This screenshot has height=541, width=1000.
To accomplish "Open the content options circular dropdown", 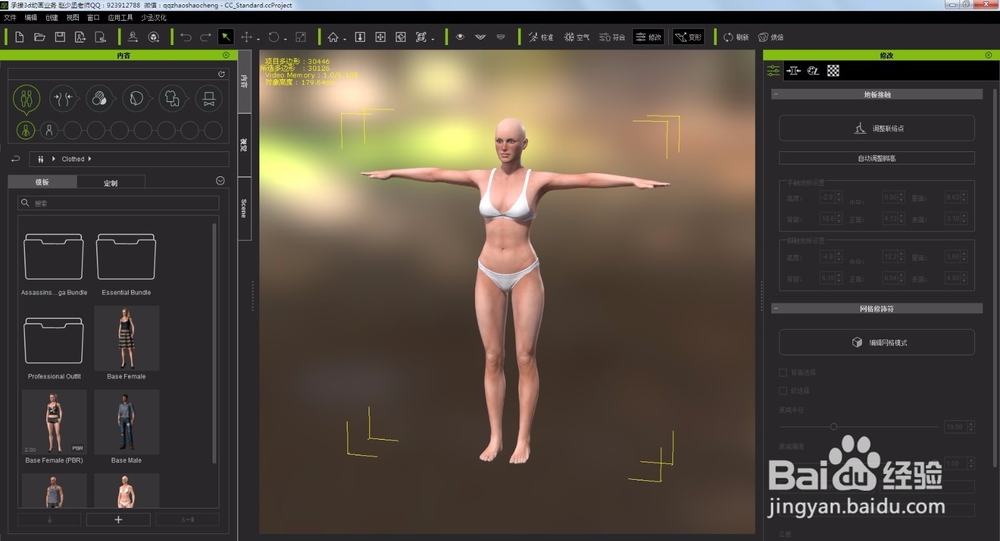I will coord(220,181).
